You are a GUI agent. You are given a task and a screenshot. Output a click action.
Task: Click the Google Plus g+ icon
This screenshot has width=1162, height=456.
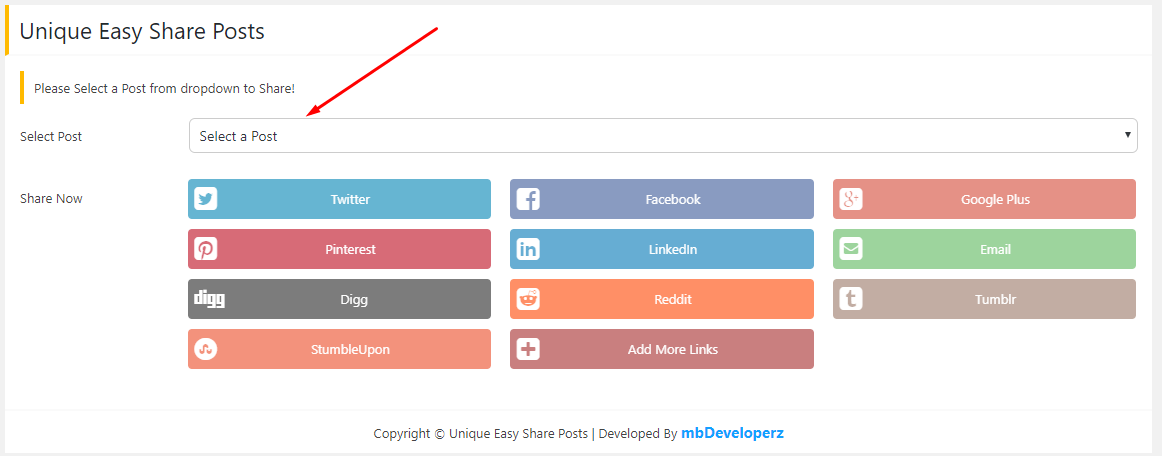[x=851, y=199]
